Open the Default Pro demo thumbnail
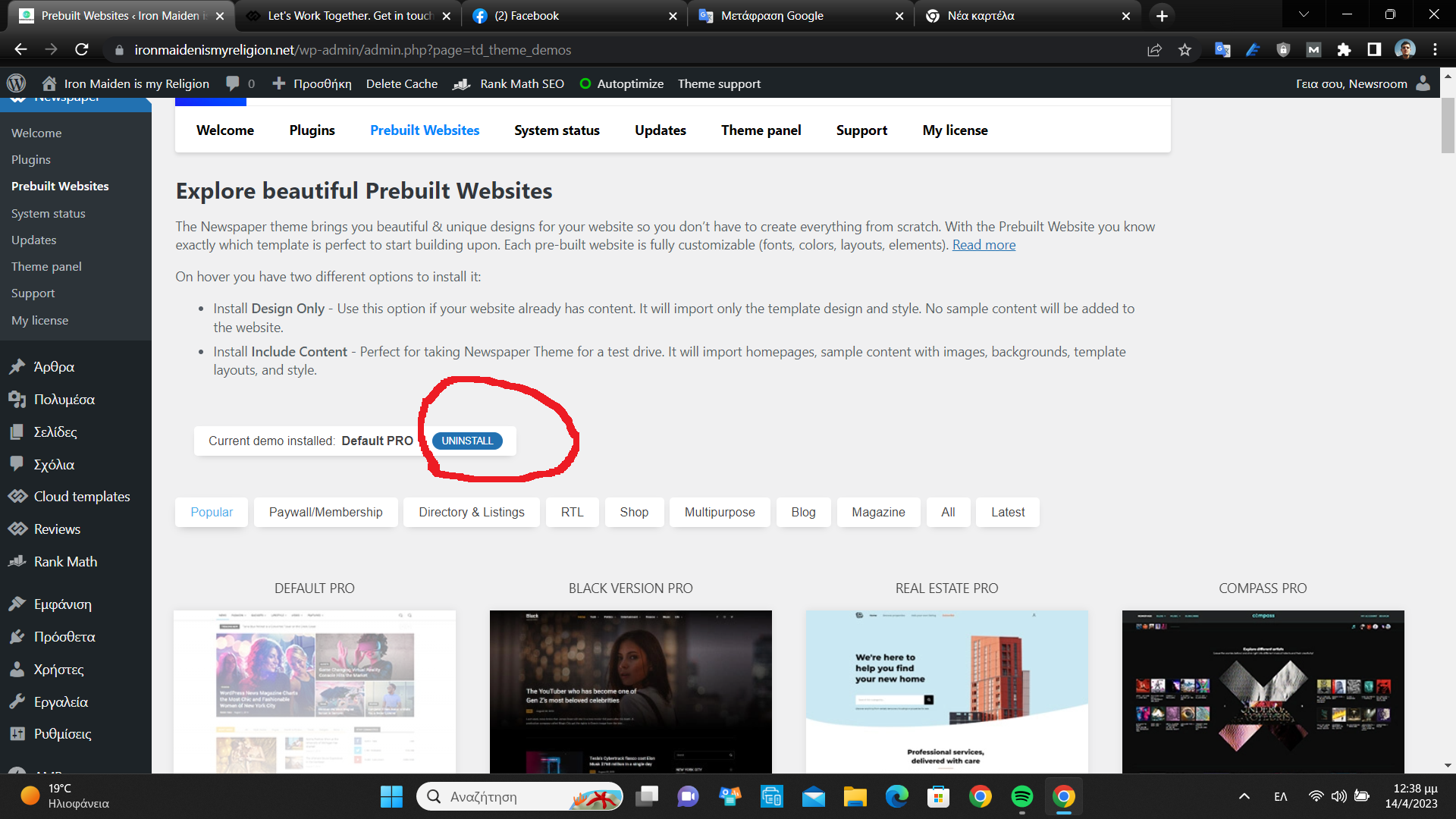 (315, 692)
